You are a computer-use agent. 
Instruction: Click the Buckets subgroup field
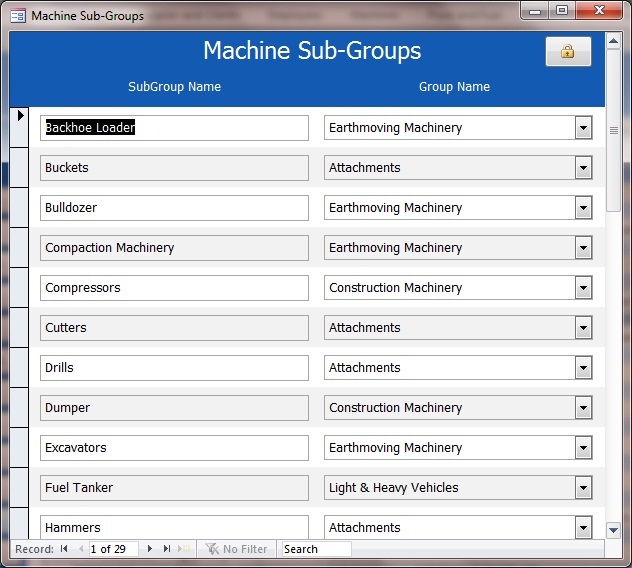tap(174, 168)
